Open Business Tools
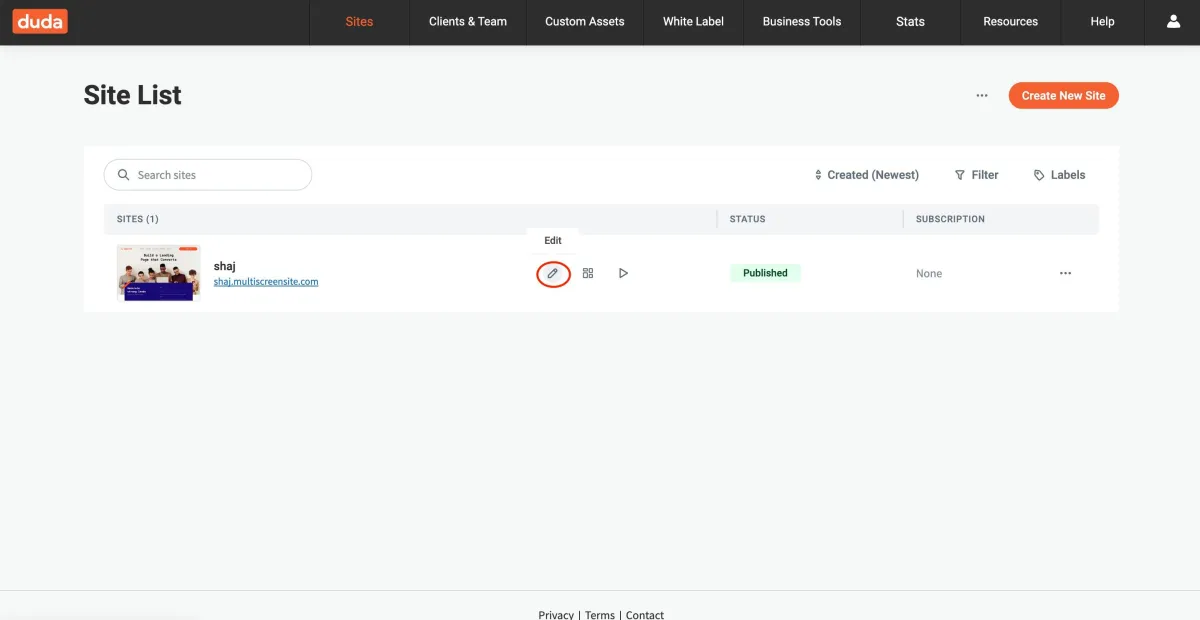Screen dimensions: 1200x620 pyautogui.click(x=802, y=21)
